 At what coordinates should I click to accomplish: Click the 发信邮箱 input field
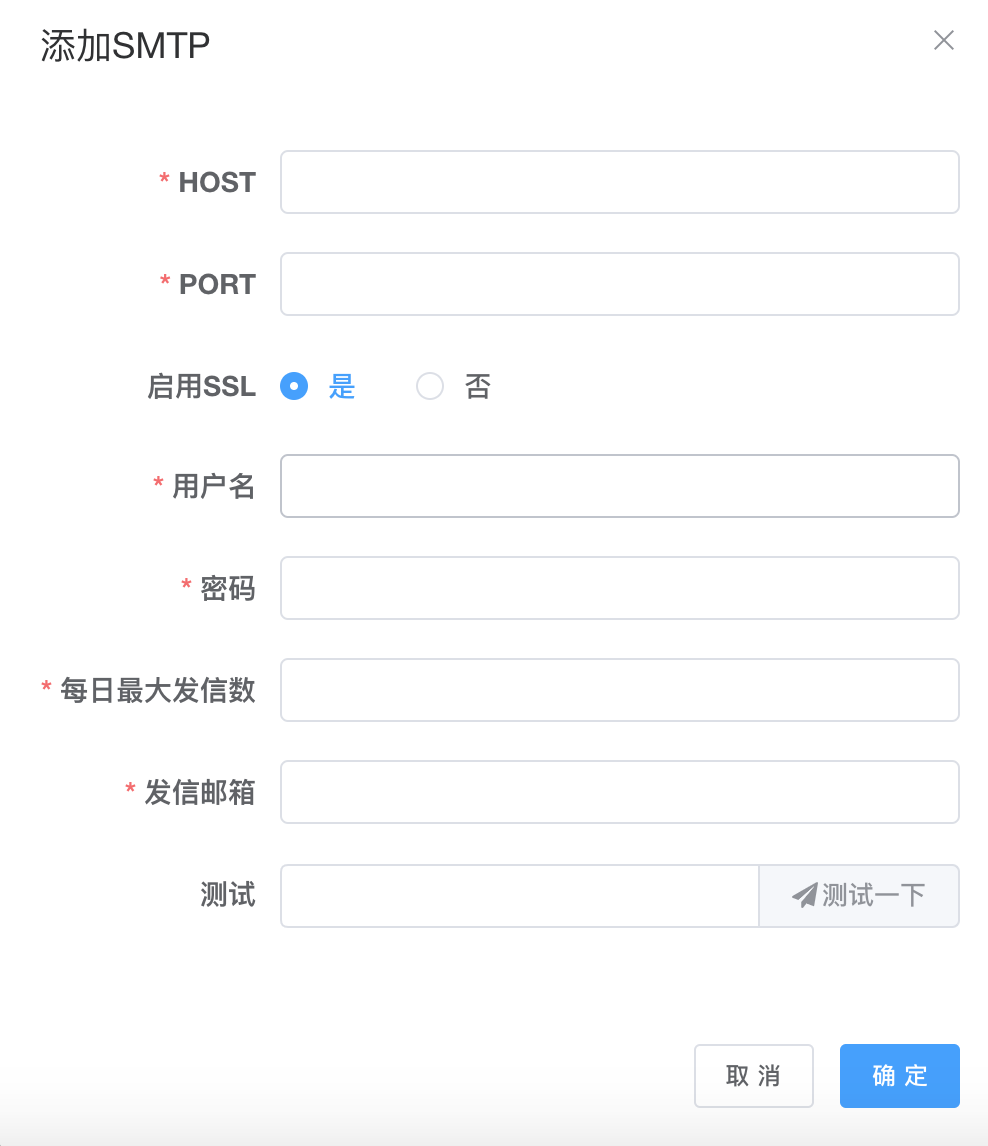click(x=620, y=792)
